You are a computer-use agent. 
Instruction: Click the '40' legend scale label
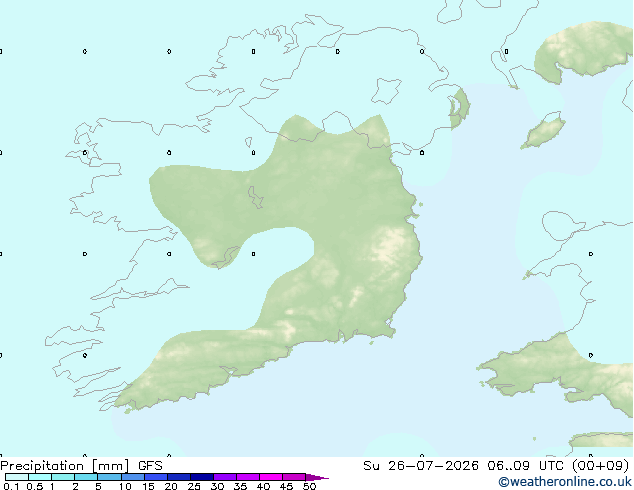pos(263,486)
